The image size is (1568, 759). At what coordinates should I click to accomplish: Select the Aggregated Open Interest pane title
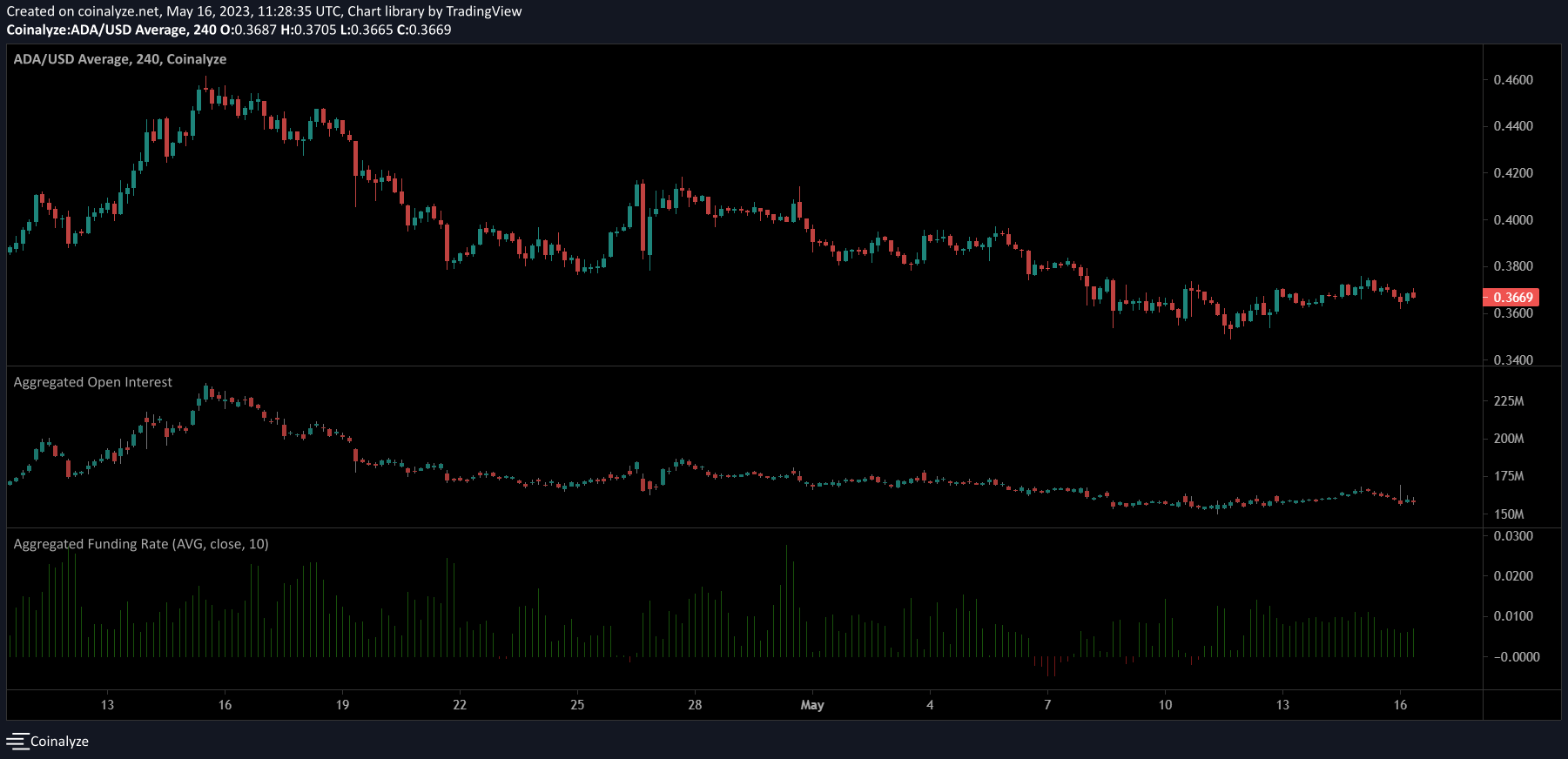tap(92, 382)
